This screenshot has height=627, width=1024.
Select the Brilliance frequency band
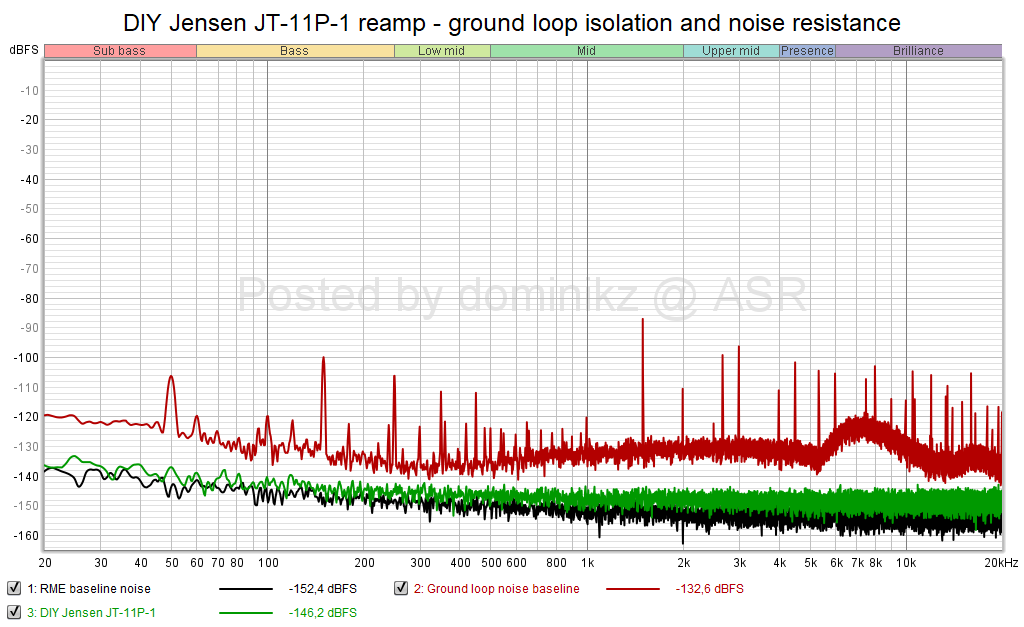tap(918, 51)
